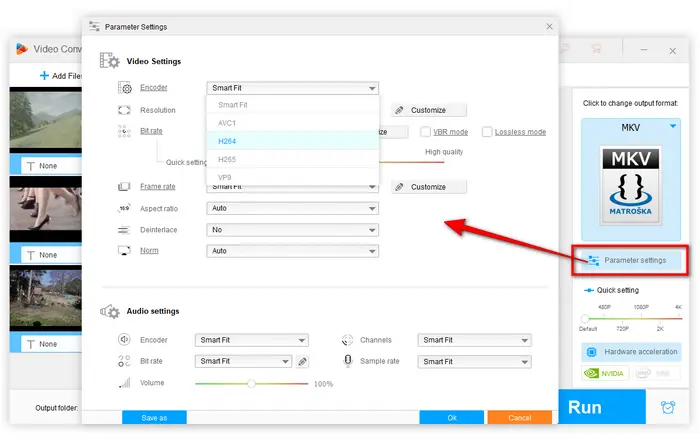Choose VP9 from encoder list

(292, 177)
